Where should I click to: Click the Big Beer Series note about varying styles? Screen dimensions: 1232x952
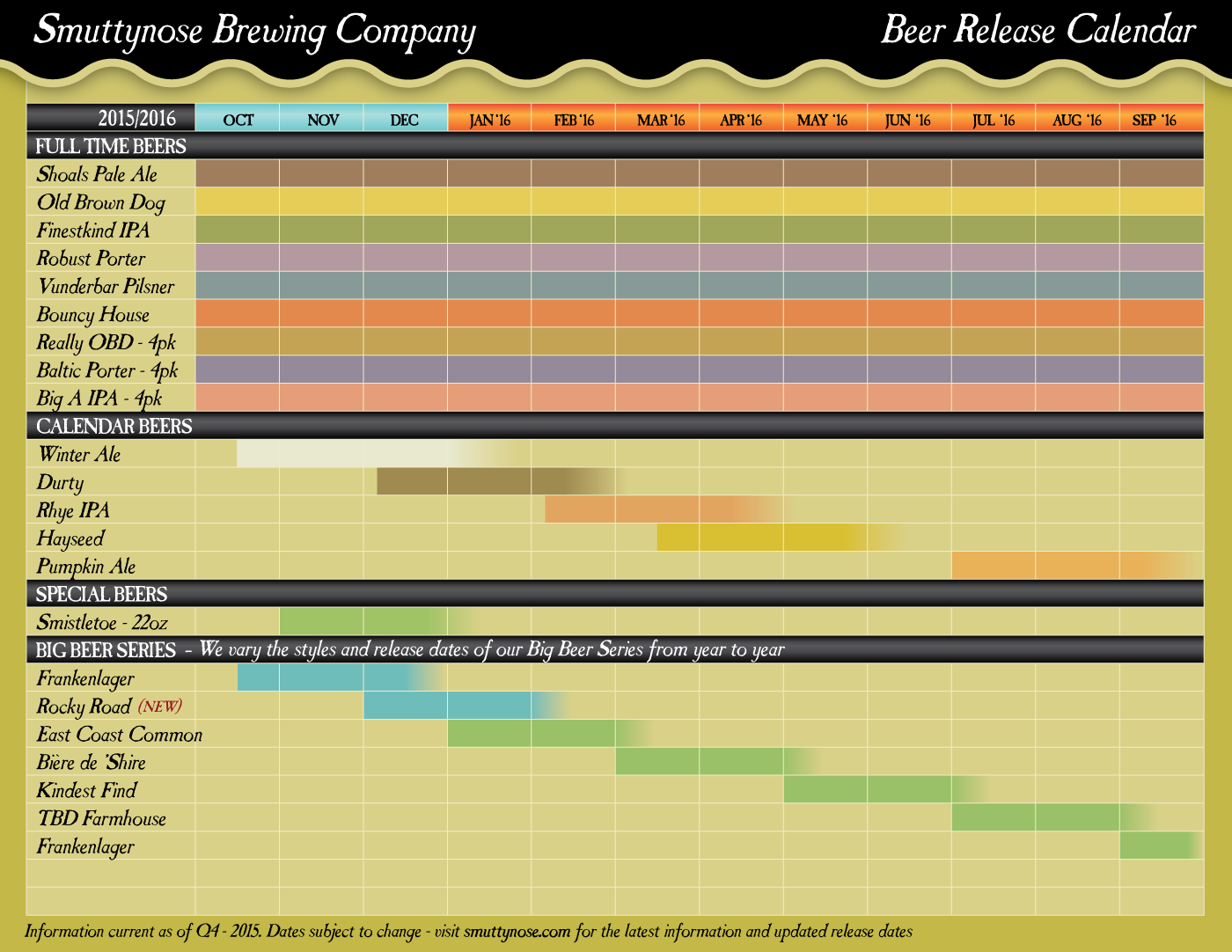[492, 650]
